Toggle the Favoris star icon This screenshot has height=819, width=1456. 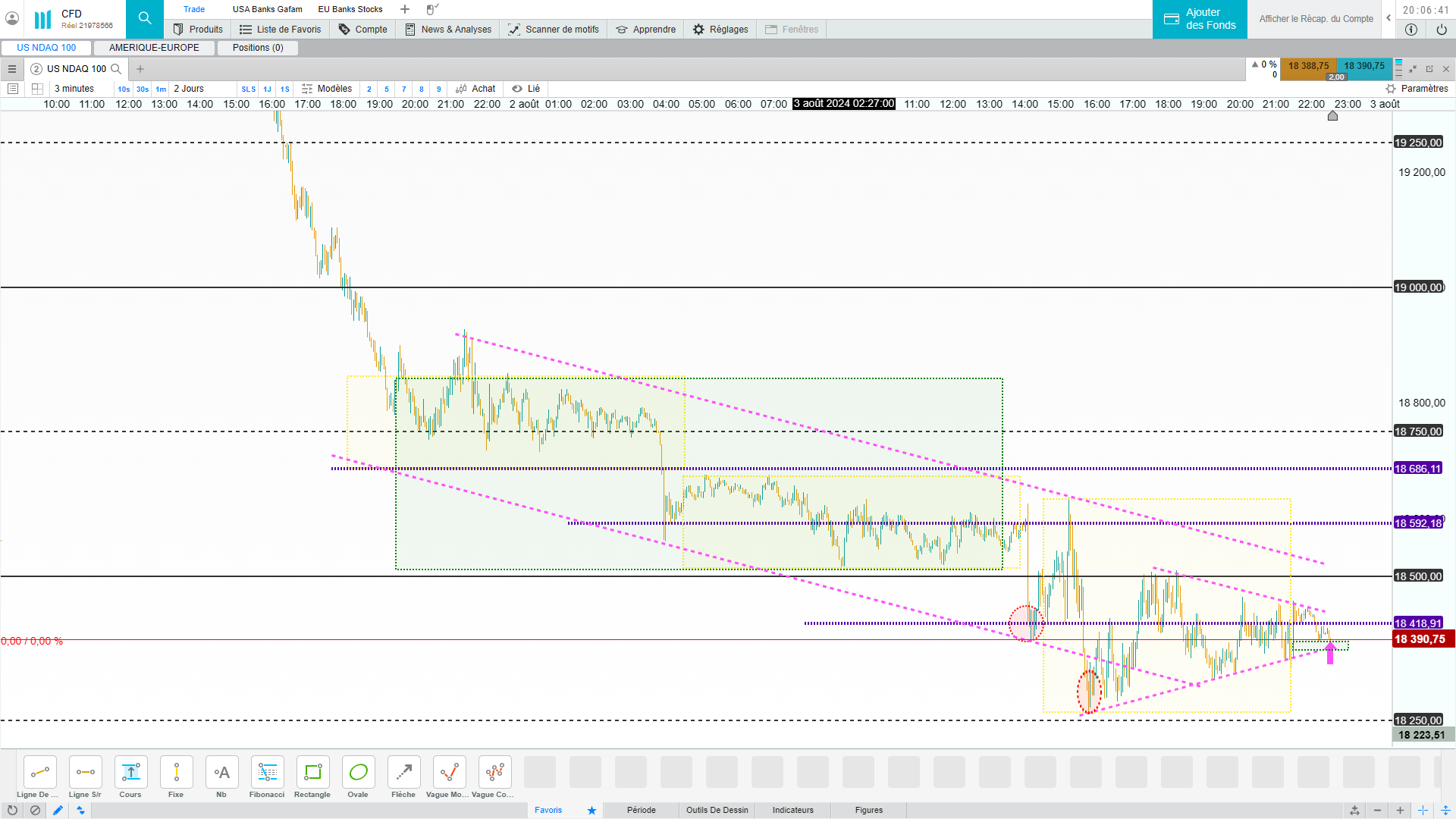coord(591,810)
